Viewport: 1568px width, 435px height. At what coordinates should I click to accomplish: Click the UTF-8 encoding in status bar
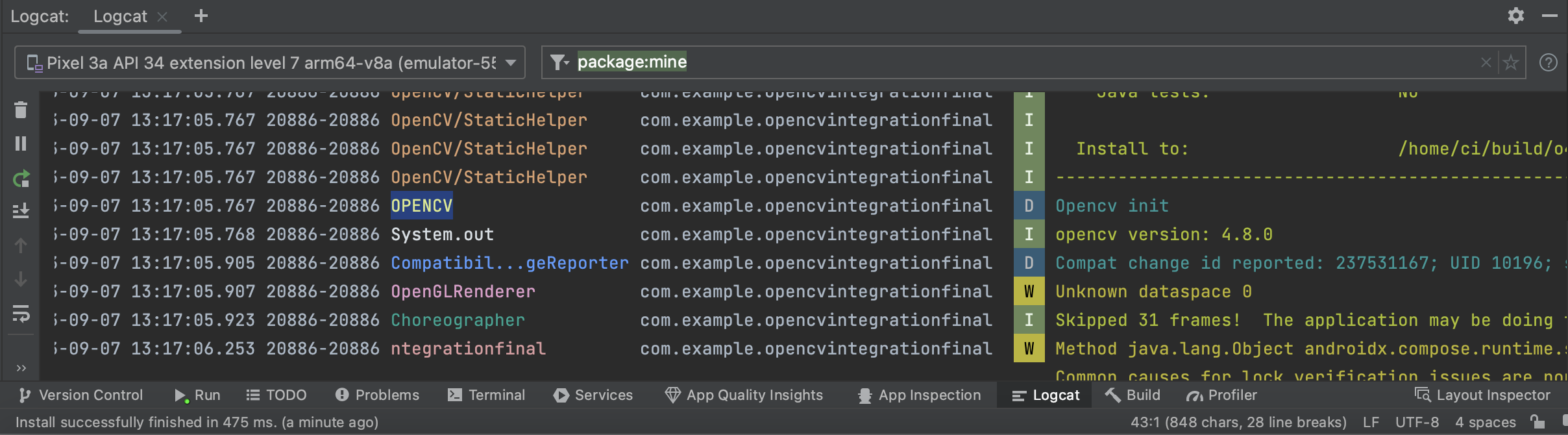click(x=1417, y=422)
